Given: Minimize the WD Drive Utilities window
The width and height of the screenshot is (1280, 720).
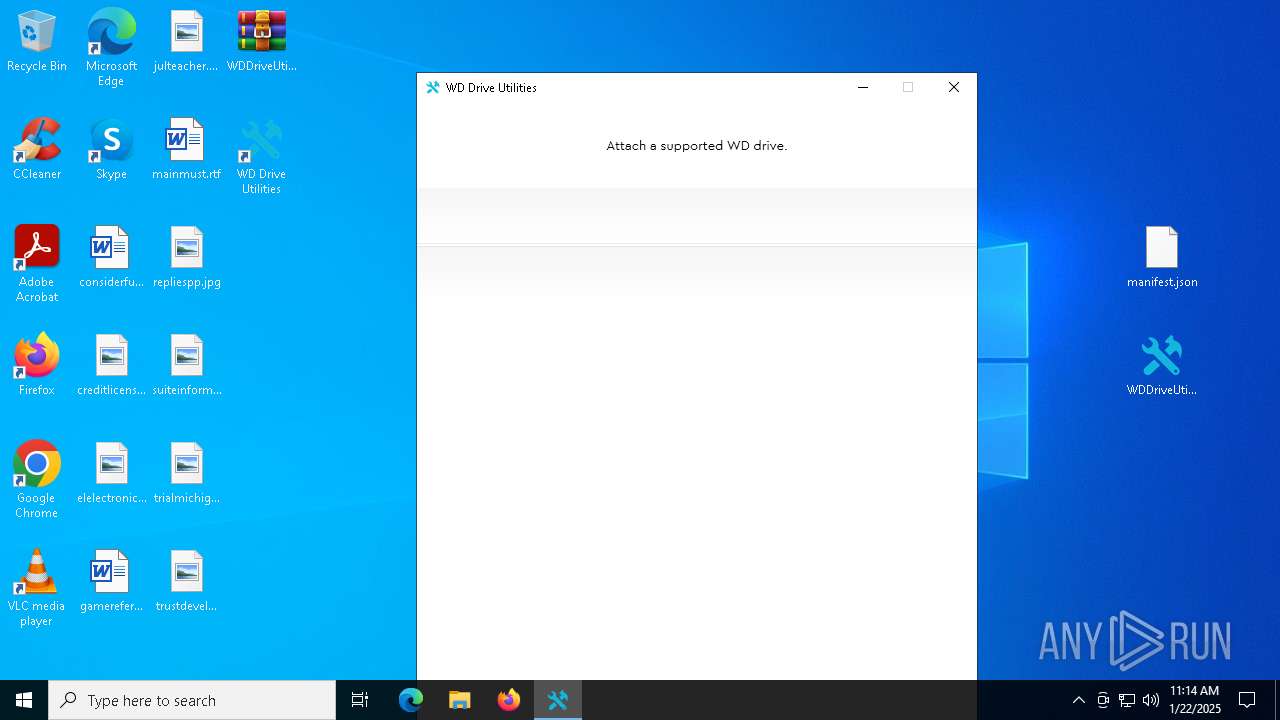Looking at the screenshot, I should (863, 88).
